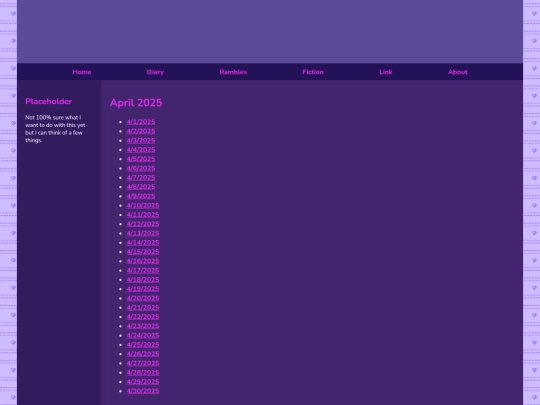Open the 4/23/2025 diary entry

[x=143, y=326]
